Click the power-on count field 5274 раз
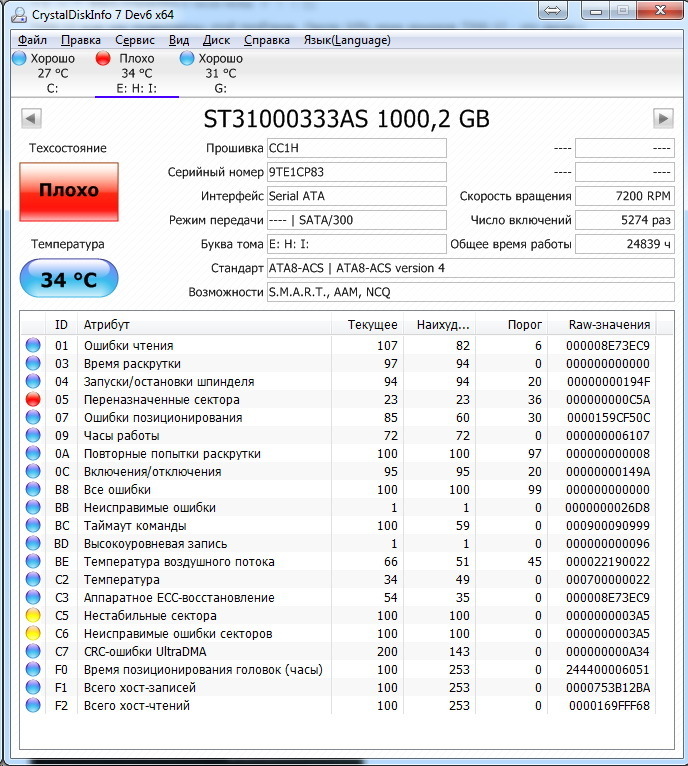 click(624, 220)
